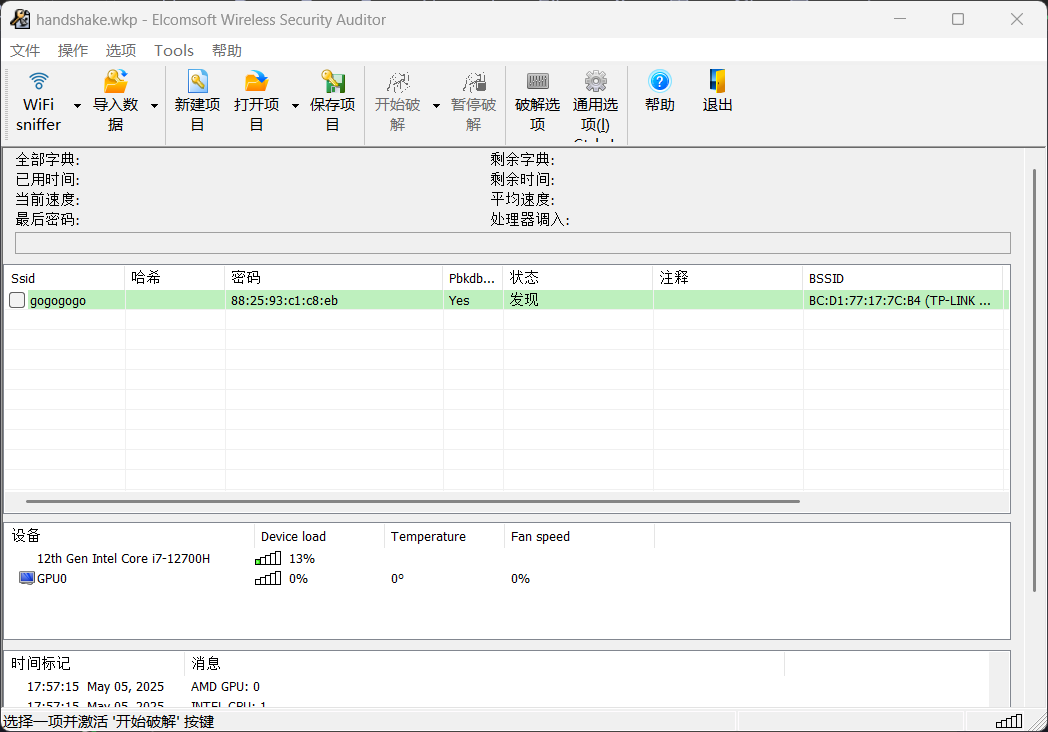Click the app icon in title bar
The width and height of the screenshot is (1048, 732).
20,19
